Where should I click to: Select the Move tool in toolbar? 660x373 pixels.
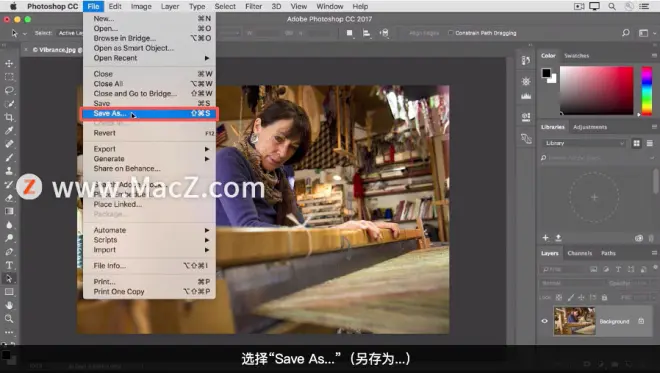pyautogui.click(x=9, y=63)
